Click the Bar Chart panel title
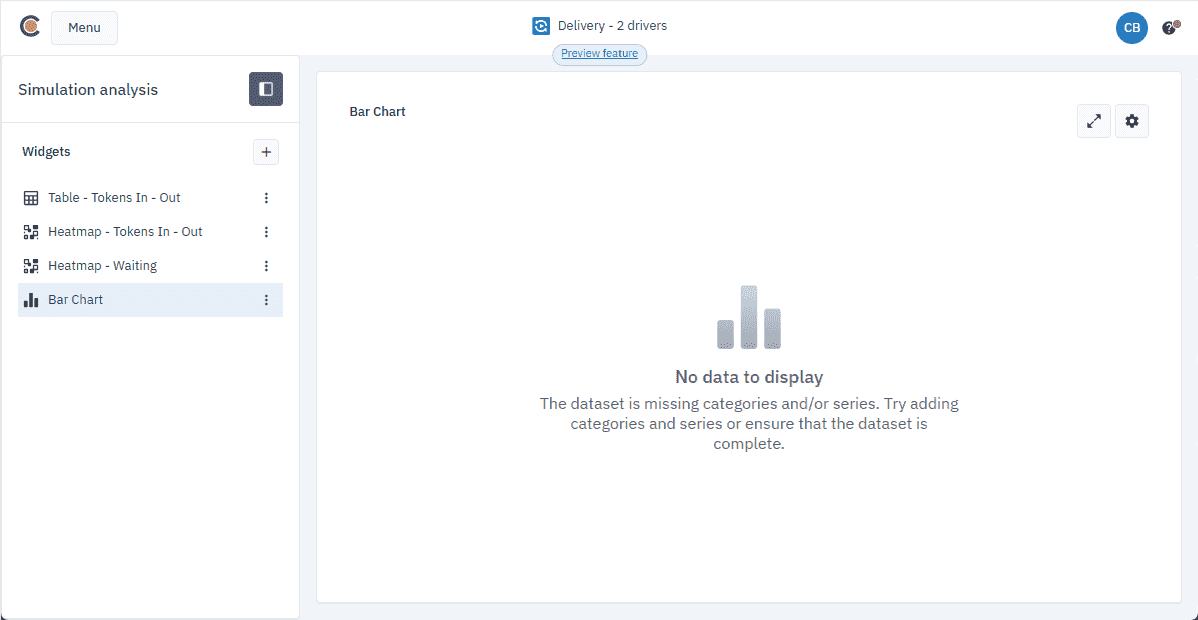1198x620 pixels. [x=377, y=112]
